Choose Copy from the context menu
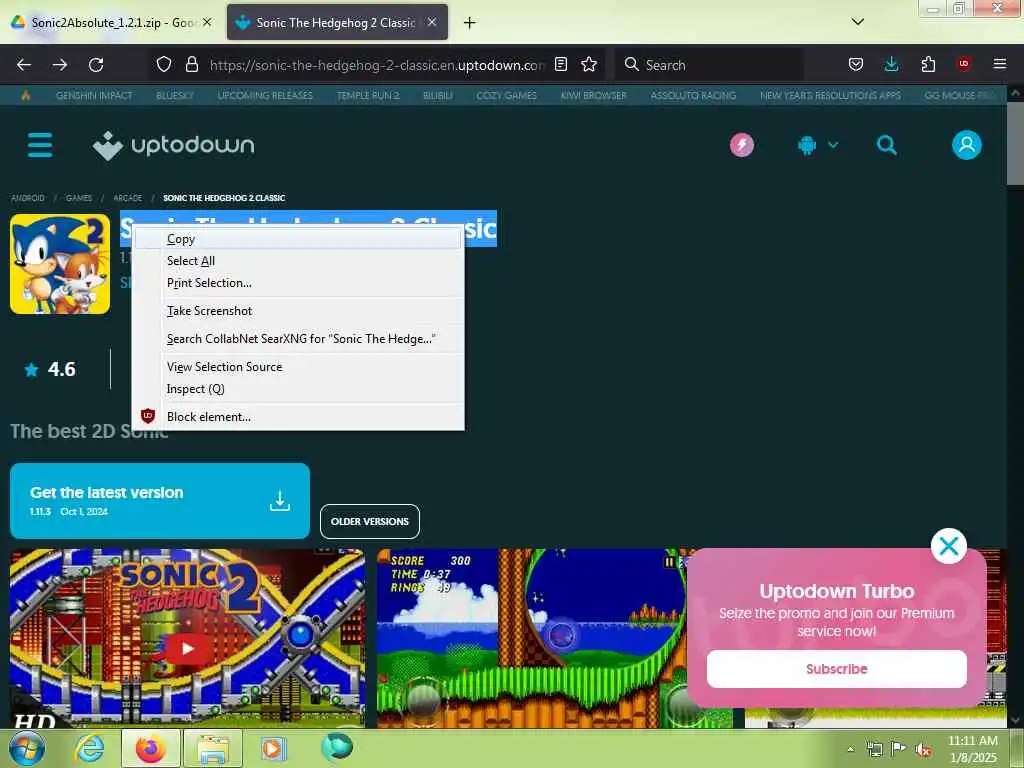The height and width of the screenshot is (768, 1024). (x=298, y=239)
